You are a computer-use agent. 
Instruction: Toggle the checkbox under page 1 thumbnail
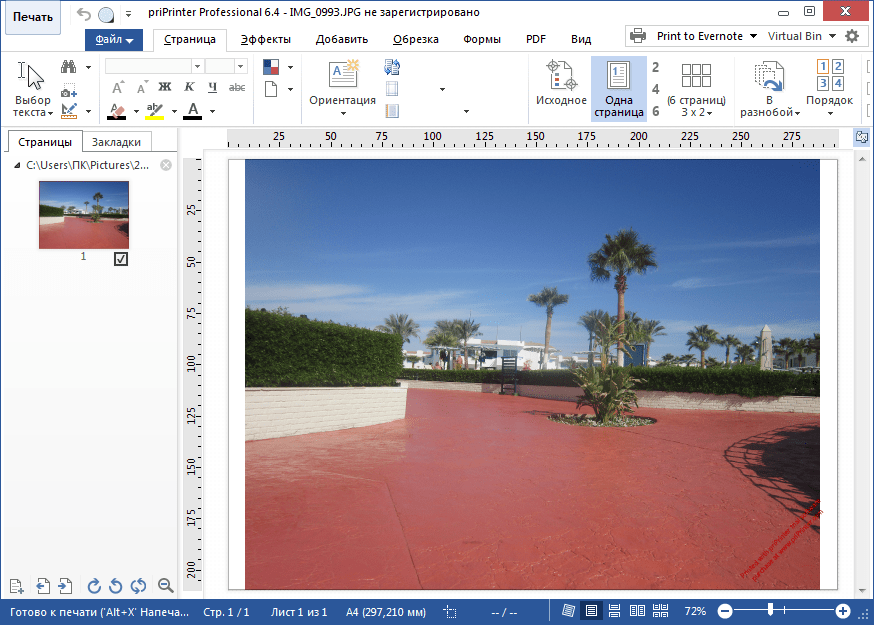[121, 259]
